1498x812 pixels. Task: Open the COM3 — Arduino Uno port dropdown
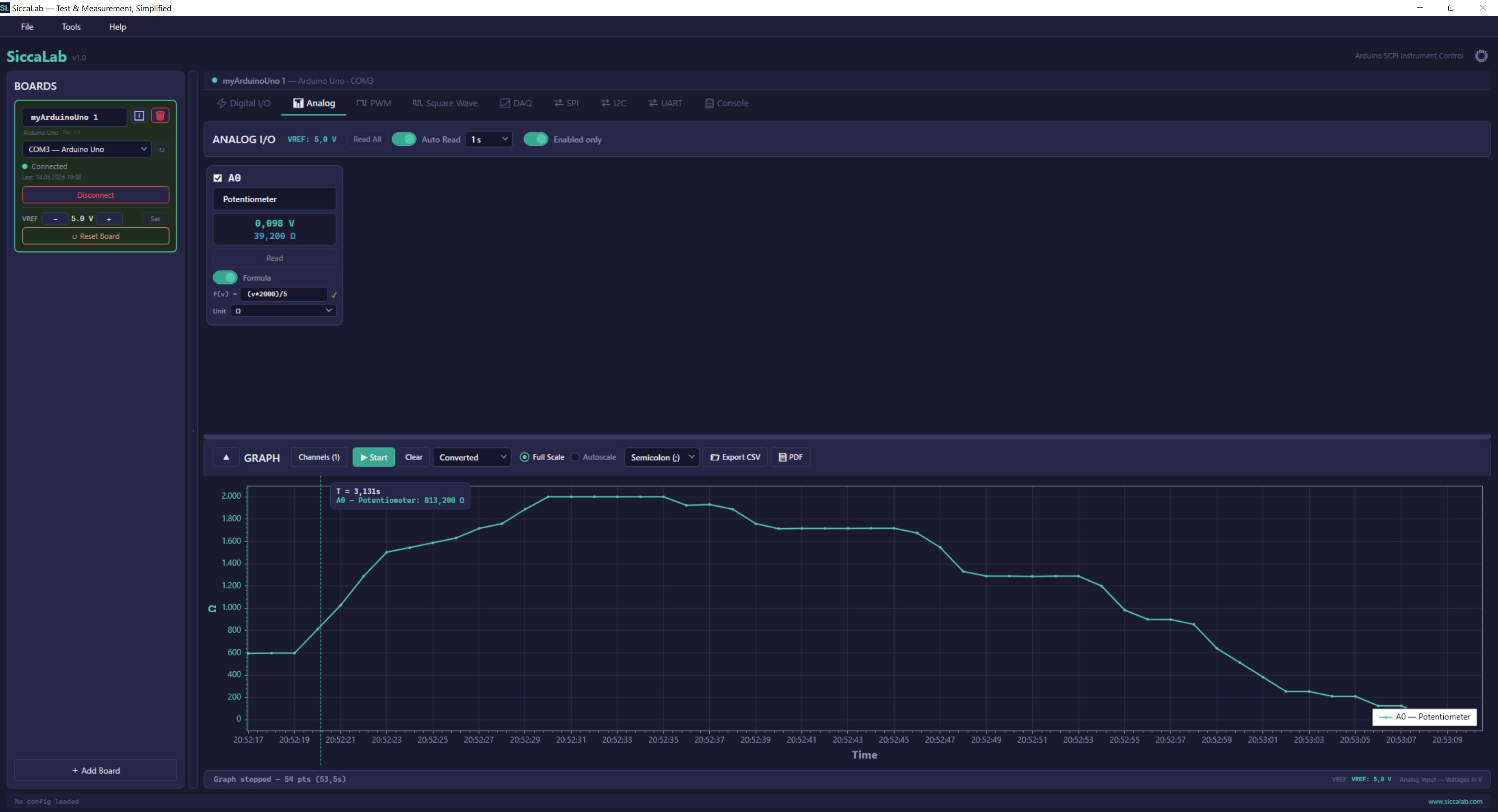click(87, 149)
